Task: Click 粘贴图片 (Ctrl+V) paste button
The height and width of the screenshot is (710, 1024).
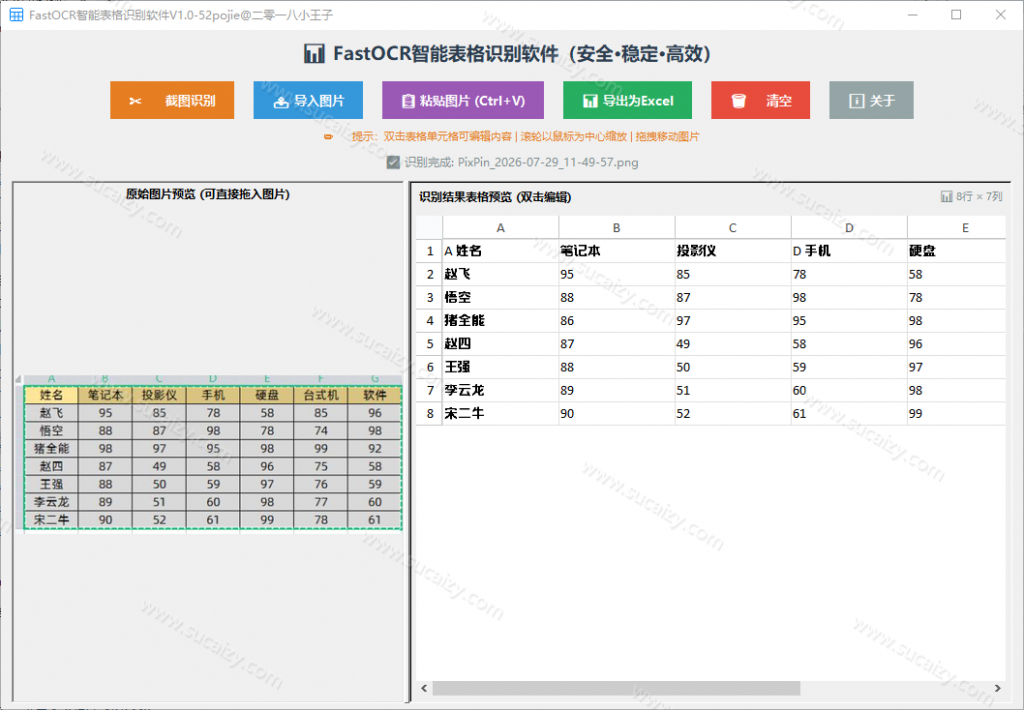Action: pyautogui.click(x=463, y=100)
